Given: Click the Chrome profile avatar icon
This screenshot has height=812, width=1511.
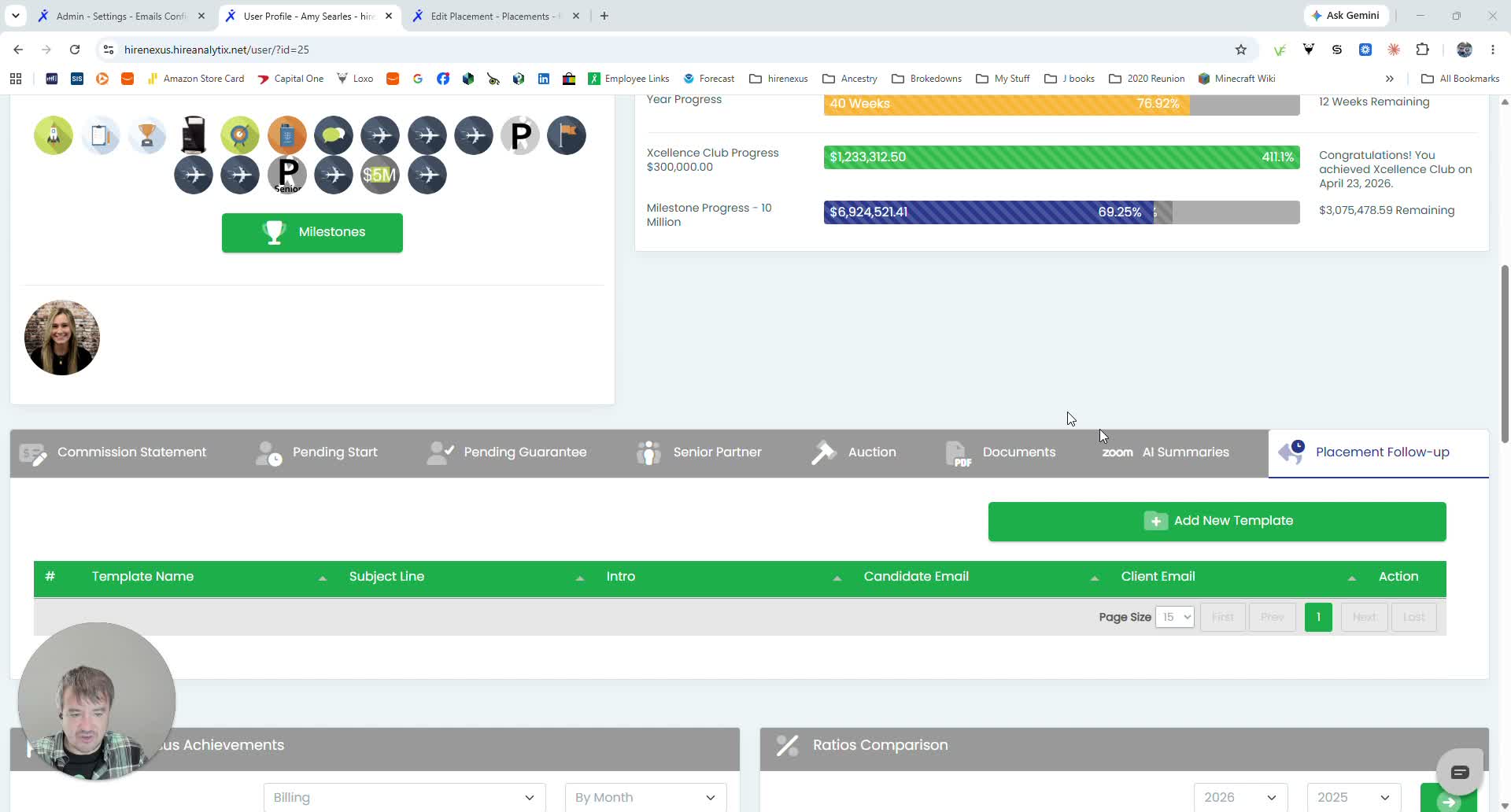Looking at the screenshot, I should click(1465, 50).
